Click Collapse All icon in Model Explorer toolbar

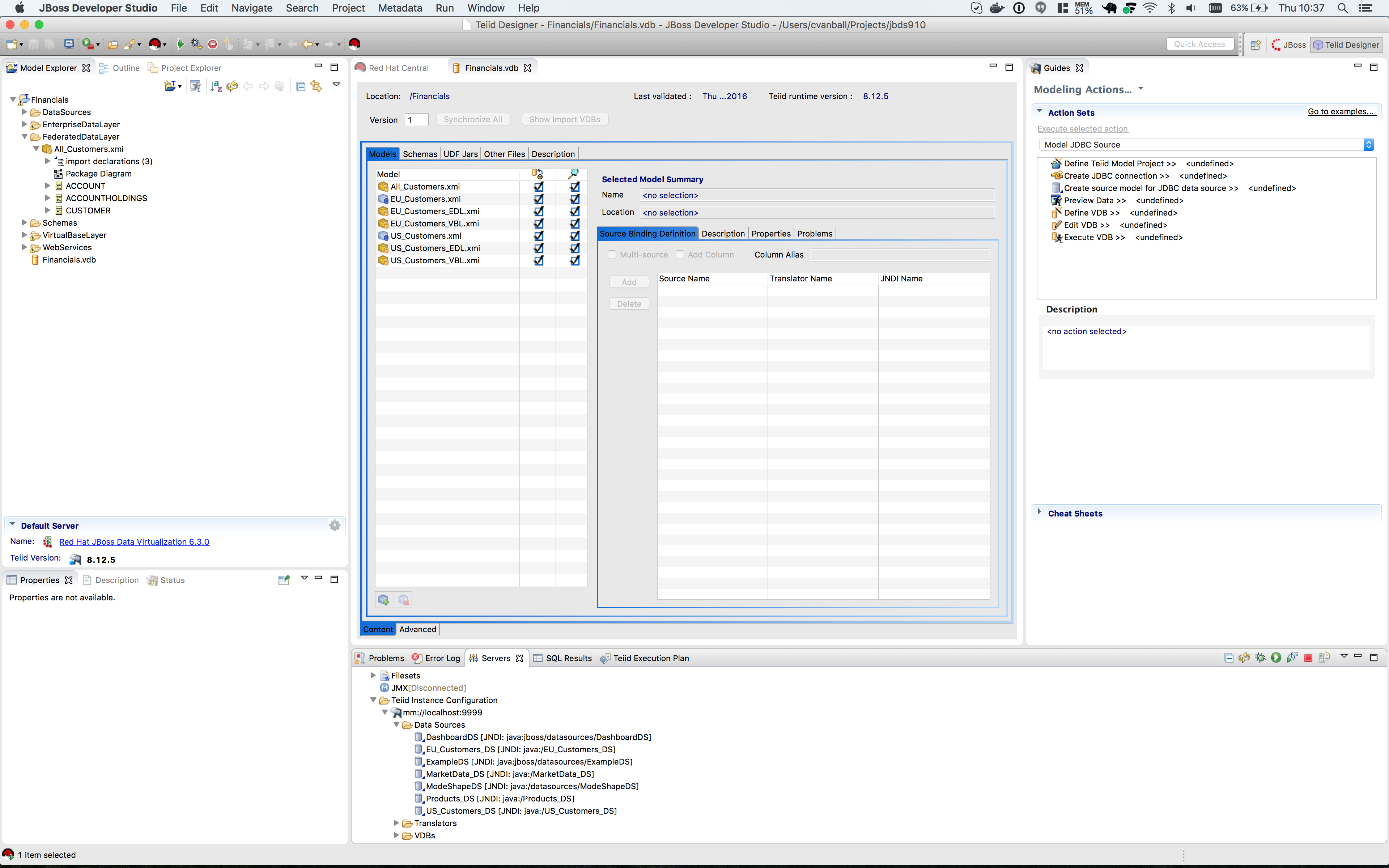point(300,86)
